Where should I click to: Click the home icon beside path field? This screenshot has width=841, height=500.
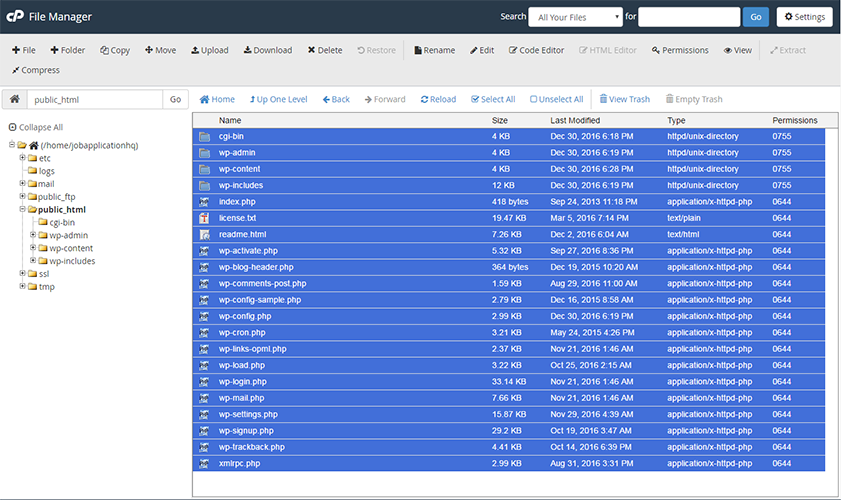coord(15,99)
